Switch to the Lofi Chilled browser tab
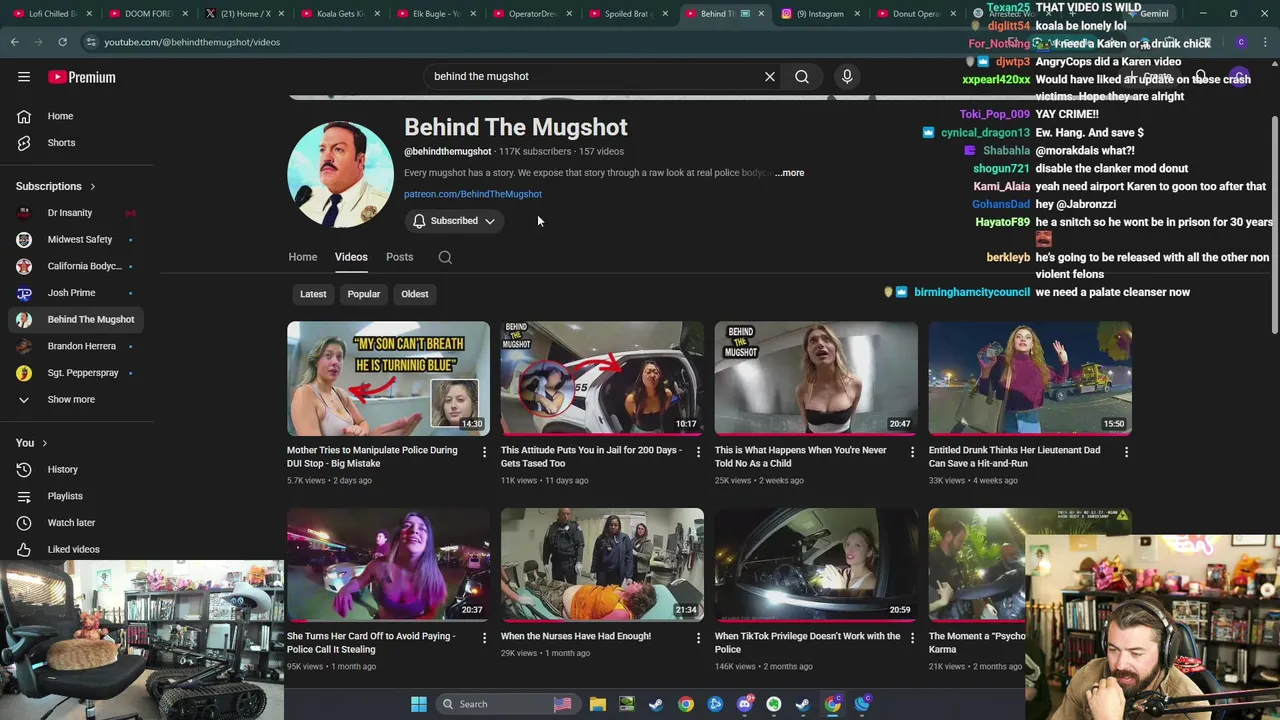Screen dimensions: 1280x720 [x=53, y=14]
